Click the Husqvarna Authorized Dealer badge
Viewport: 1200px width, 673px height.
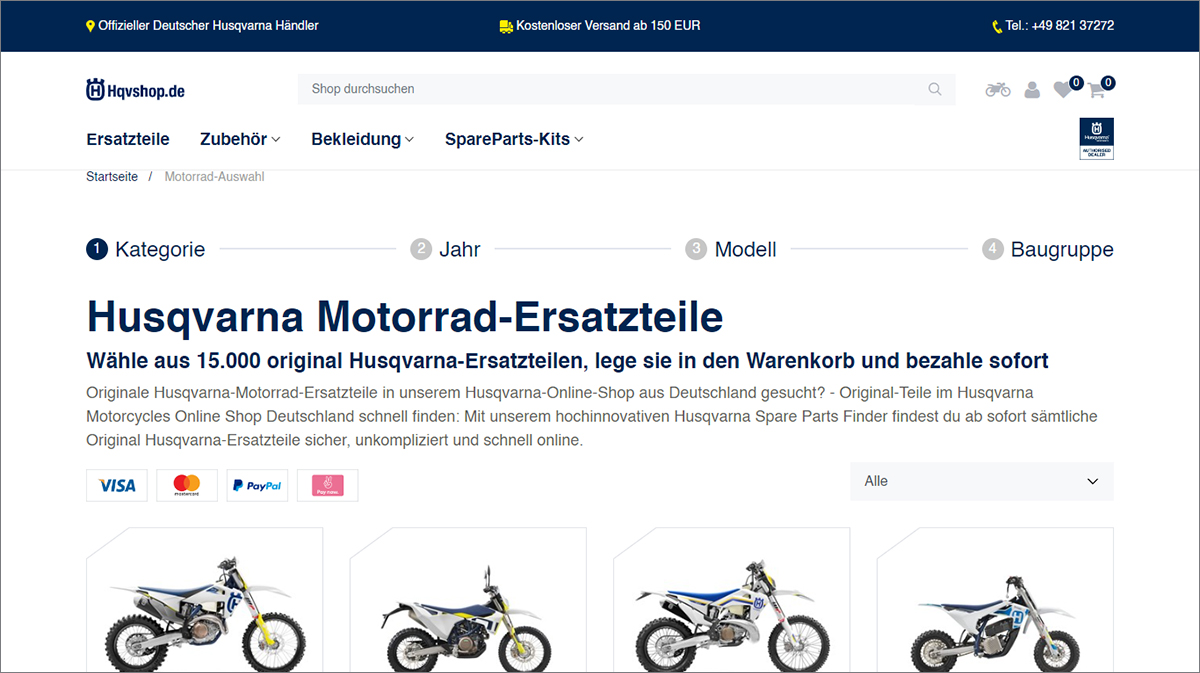[x=1096, y=139]
